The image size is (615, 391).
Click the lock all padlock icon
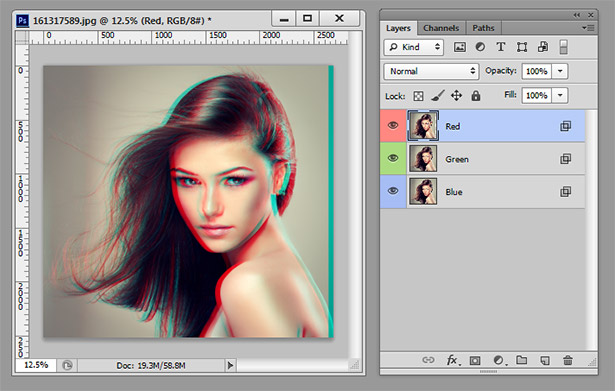[476, 95]
